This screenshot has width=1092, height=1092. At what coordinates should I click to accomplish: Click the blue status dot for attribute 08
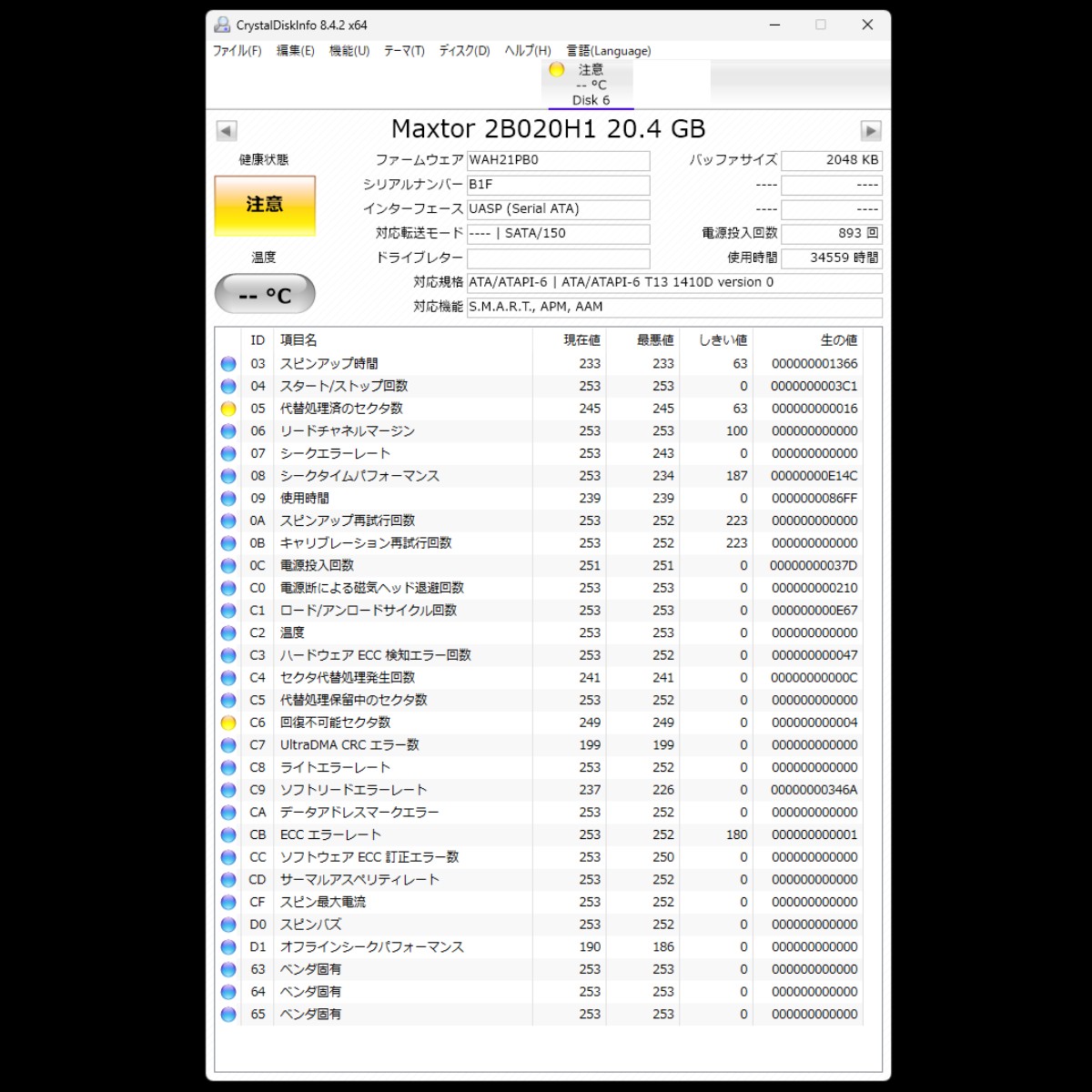tap(228, 476)
